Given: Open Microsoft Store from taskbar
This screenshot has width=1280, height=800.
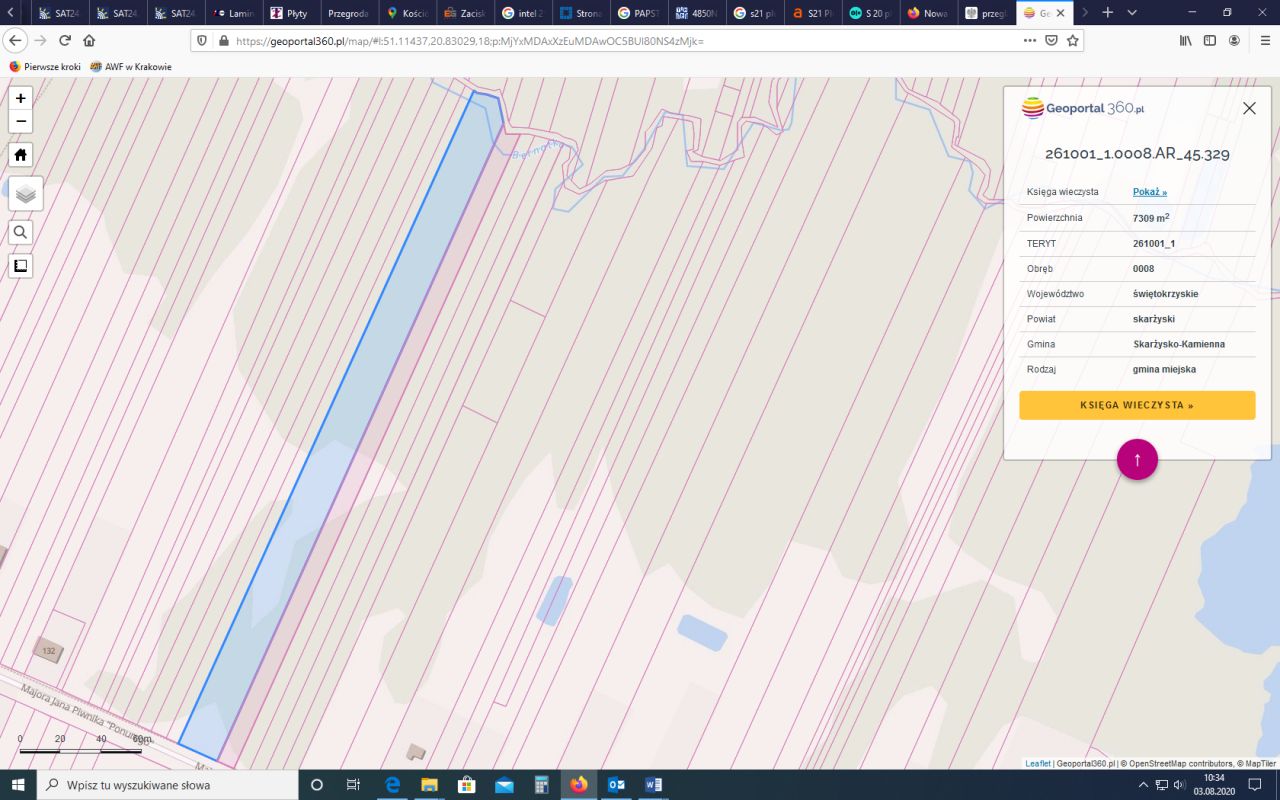Looking at the screenshot, I should coord(467,785).
